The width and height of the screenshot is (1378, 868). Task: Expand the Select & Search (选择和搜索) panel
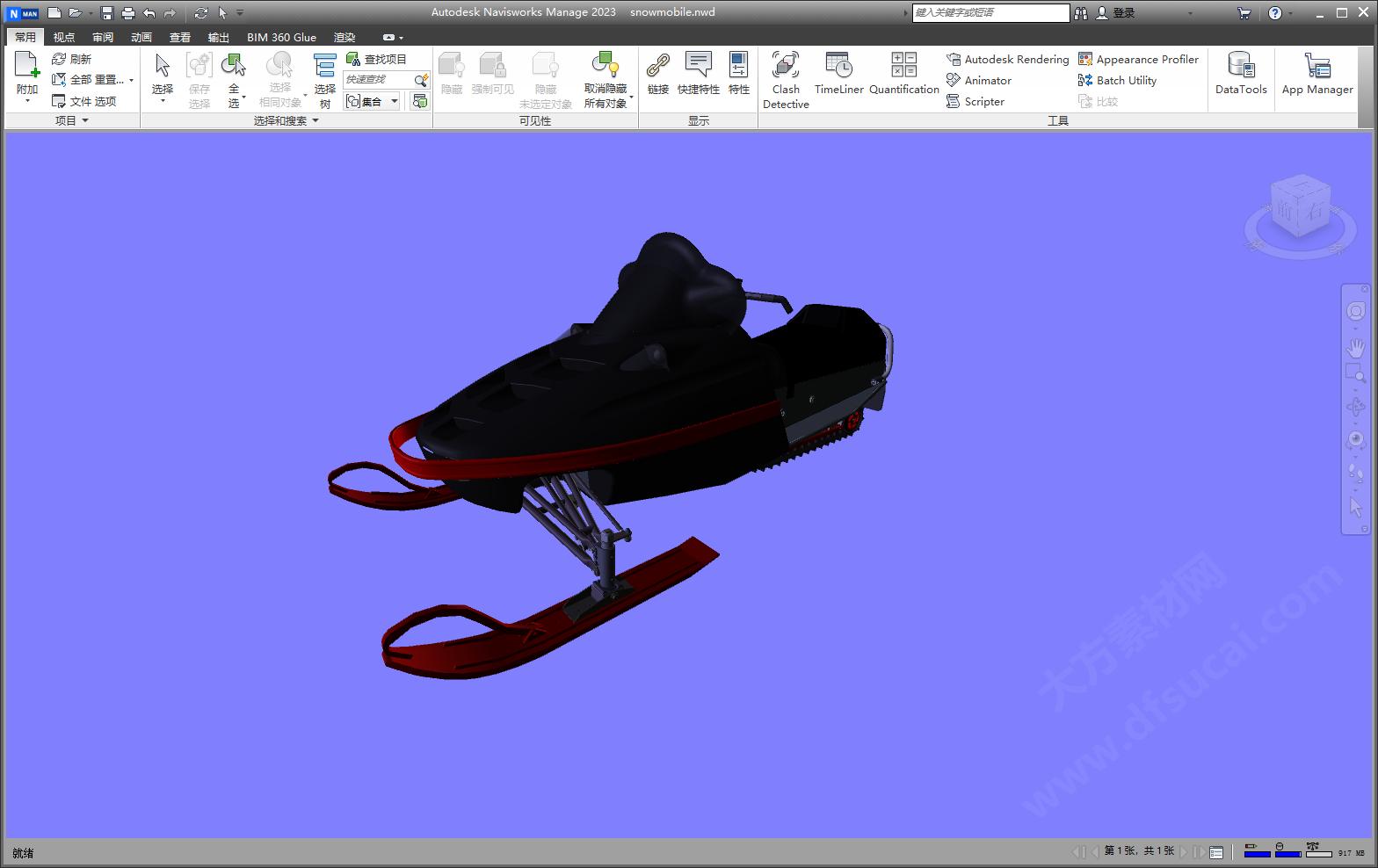click(x=286, y=120)
